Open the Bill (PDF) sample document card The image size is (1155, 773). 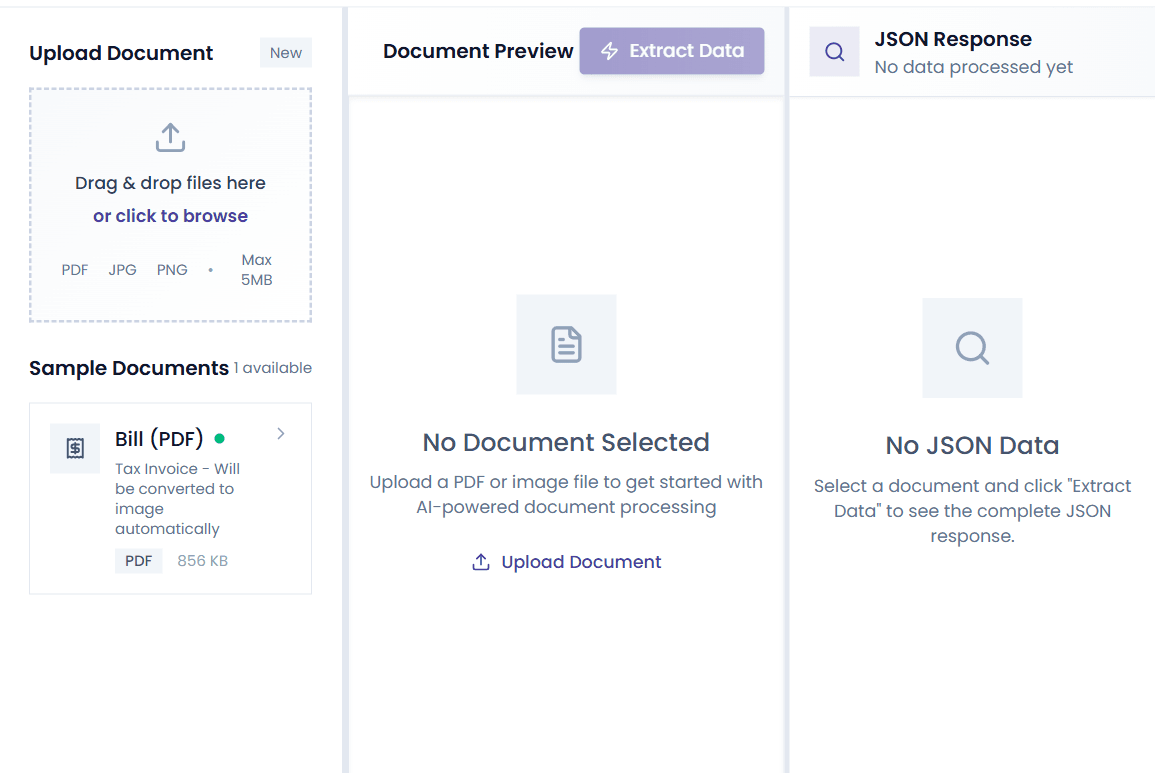(x=170, y=498)
